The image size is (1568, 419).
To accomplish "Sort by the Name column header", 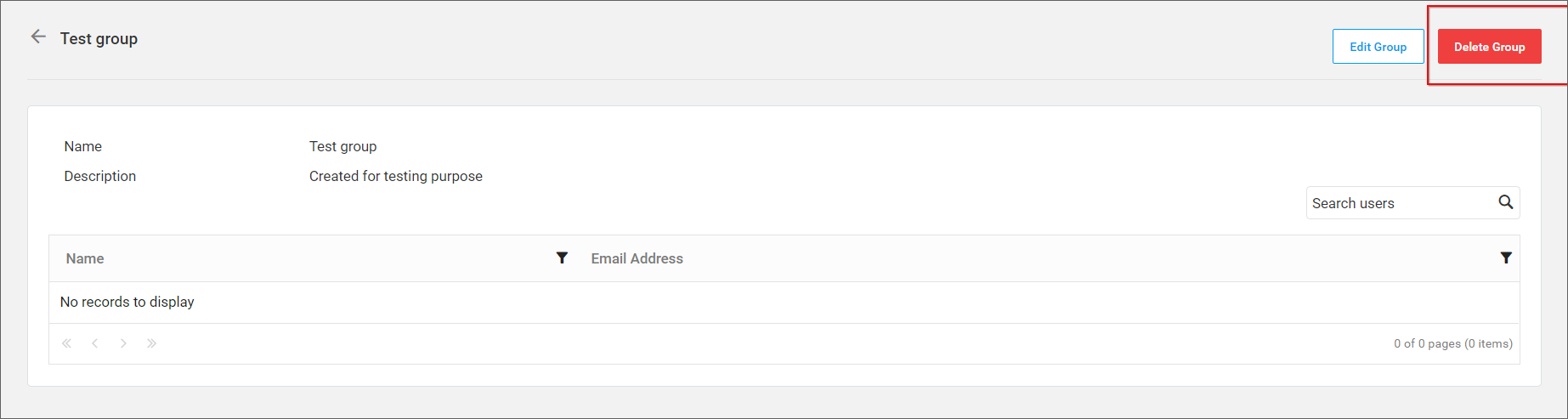I will pyautogui.click(x=85, y=258).
